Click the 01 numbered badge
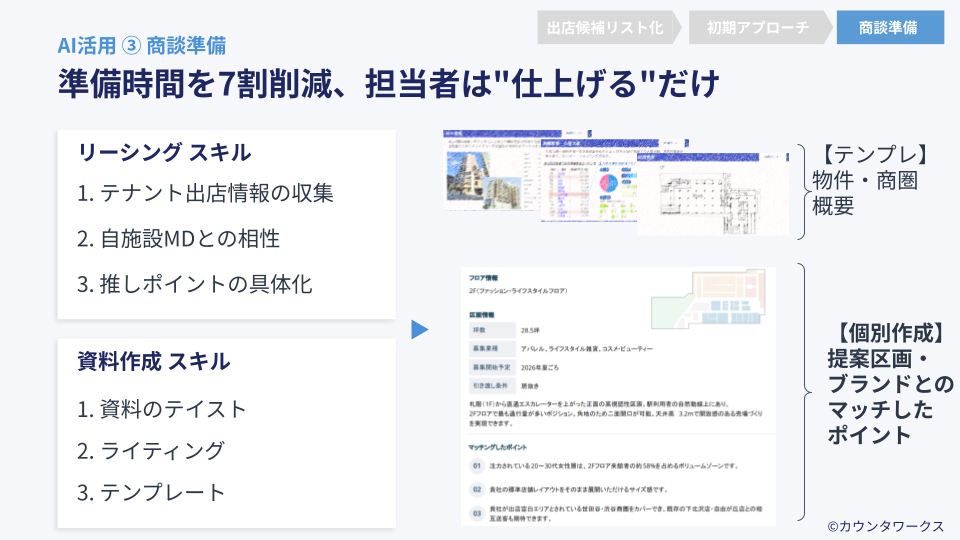This screenshot has width=960, height=540. pos(477,466)
